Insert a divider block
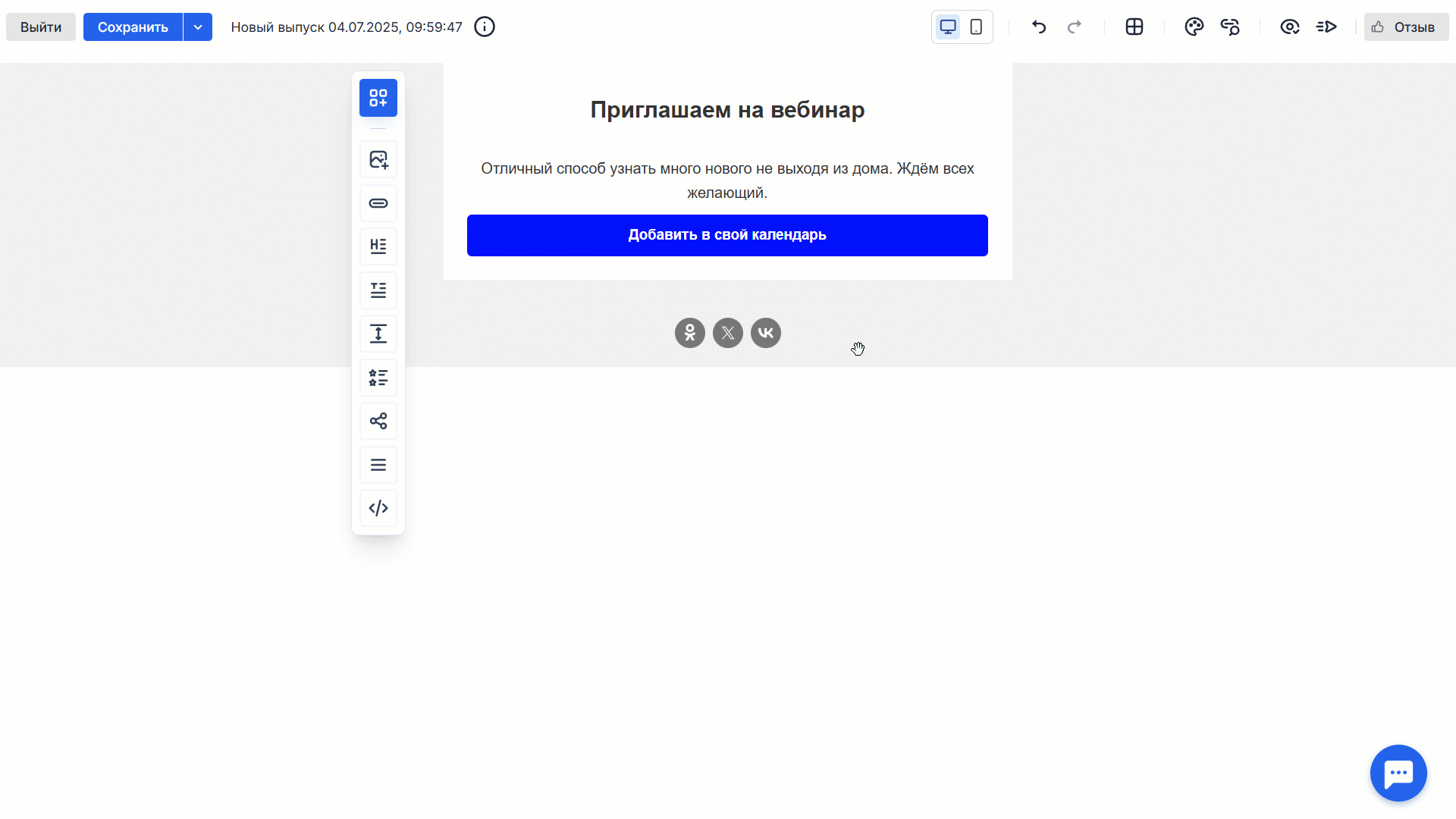This screenshot has width=1456, height=819. click(x=378, y=465)
